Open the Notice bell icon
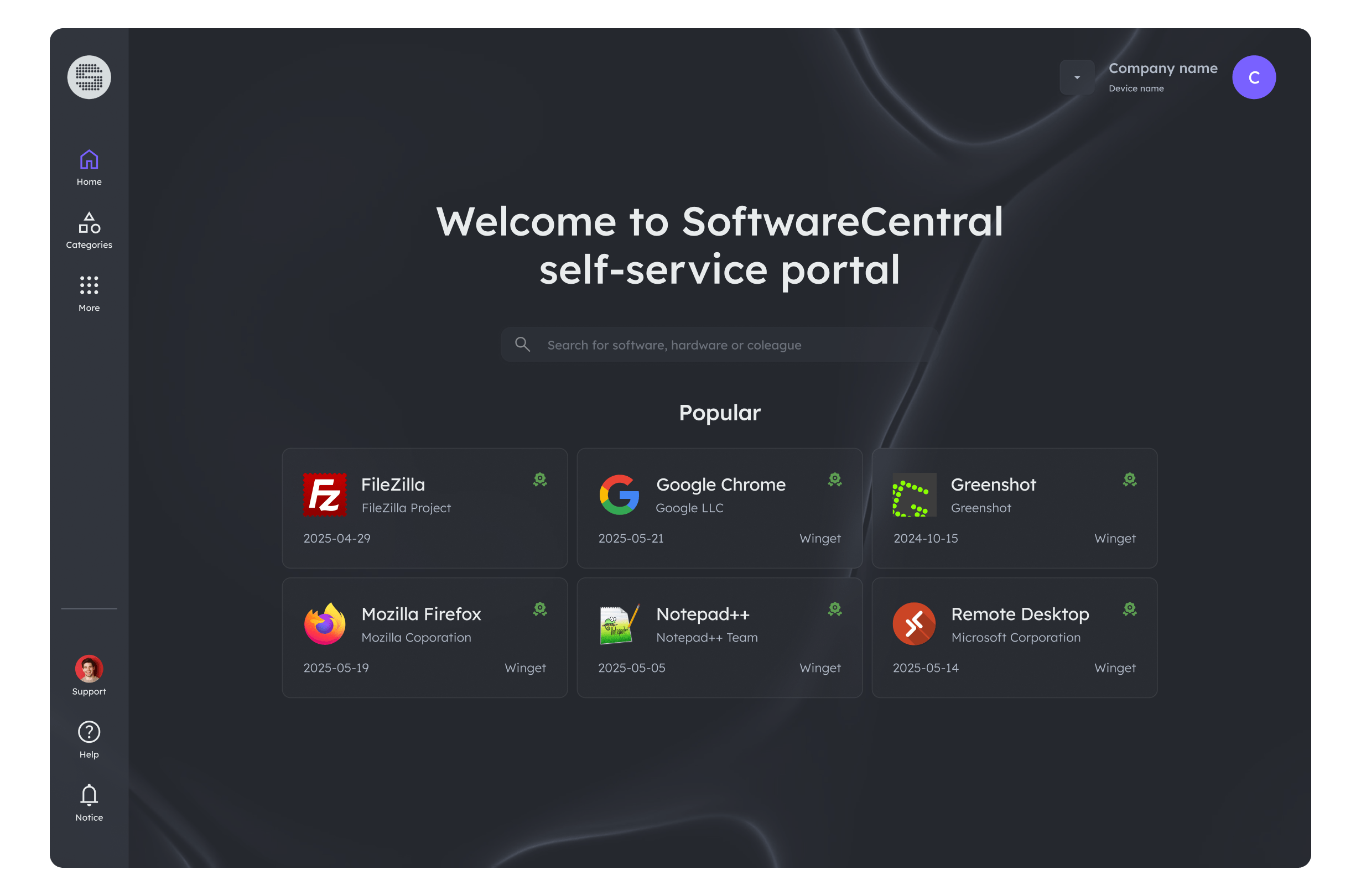1361x896 pixels. pos(89,794)
